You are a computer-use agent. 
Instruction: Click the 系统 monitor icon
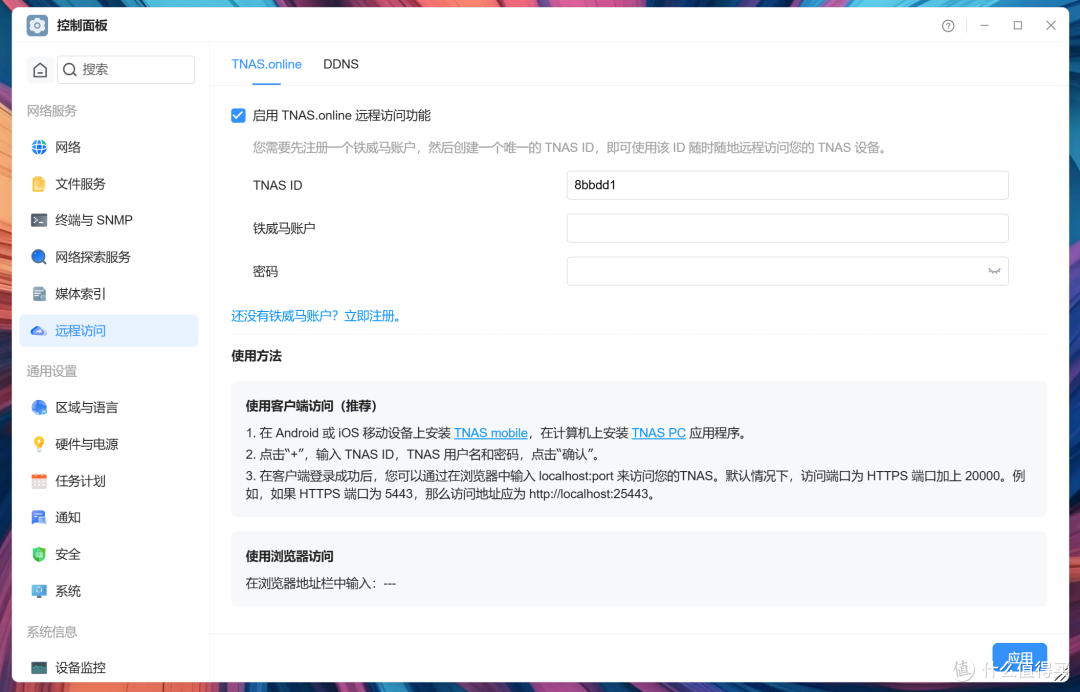point(39,591)
